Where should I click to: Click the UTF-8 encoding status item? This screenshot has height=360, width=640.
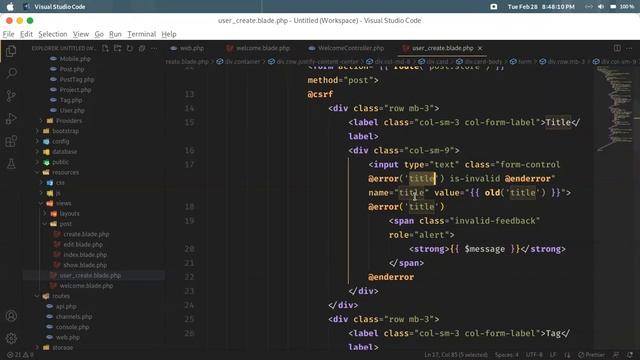click(534, 355)
